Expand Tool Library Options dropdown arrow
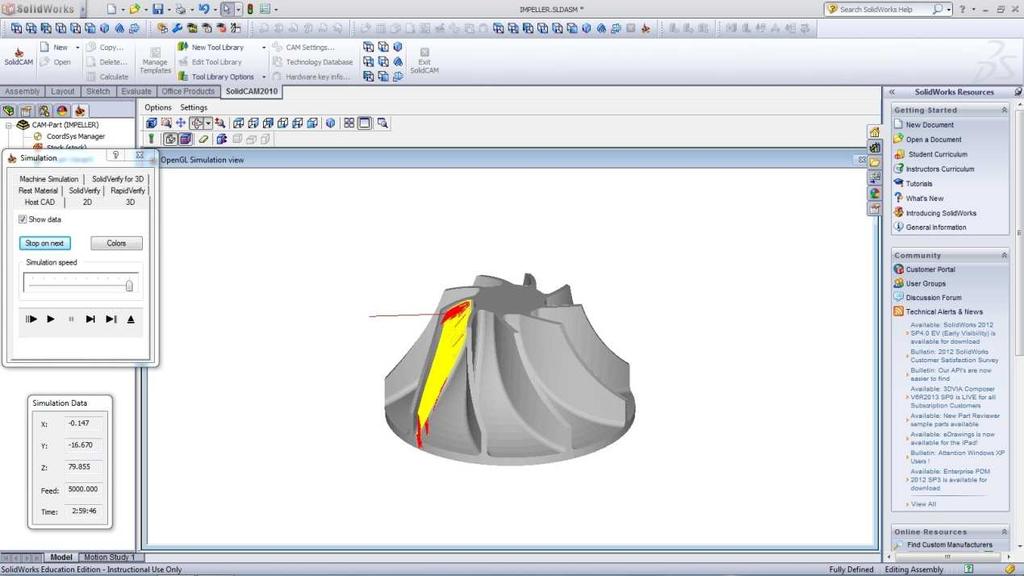Image resolution: width=1024 pixels, height=576 pixels. [264, 77]
